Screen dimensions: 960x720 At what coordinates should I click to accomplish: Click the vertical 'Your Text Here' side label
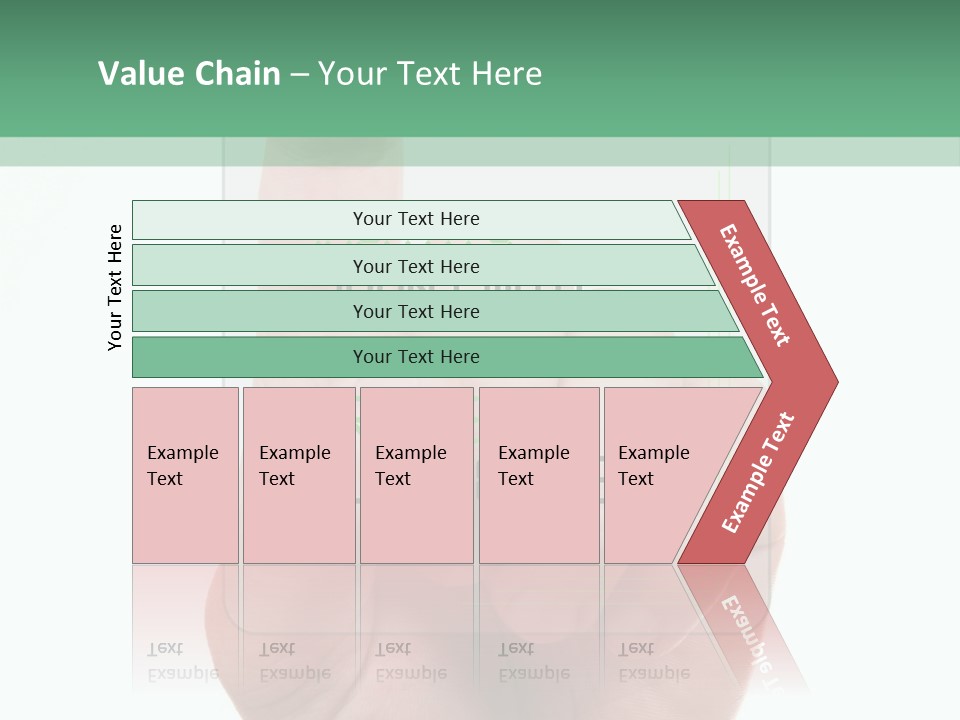click(115, 287)
